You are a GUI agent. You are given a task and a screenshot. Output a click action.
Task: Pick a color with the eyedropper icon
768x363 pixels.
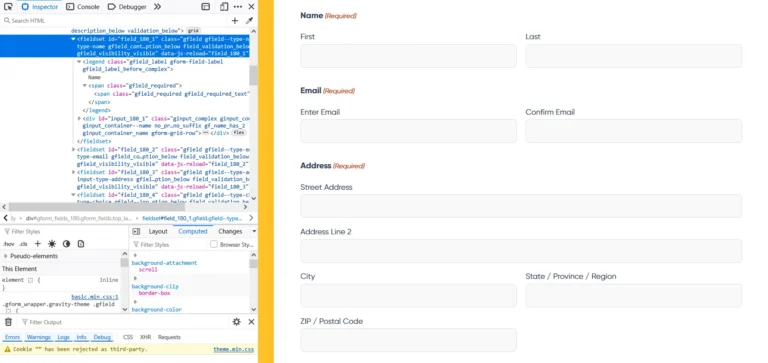point(249,21)
